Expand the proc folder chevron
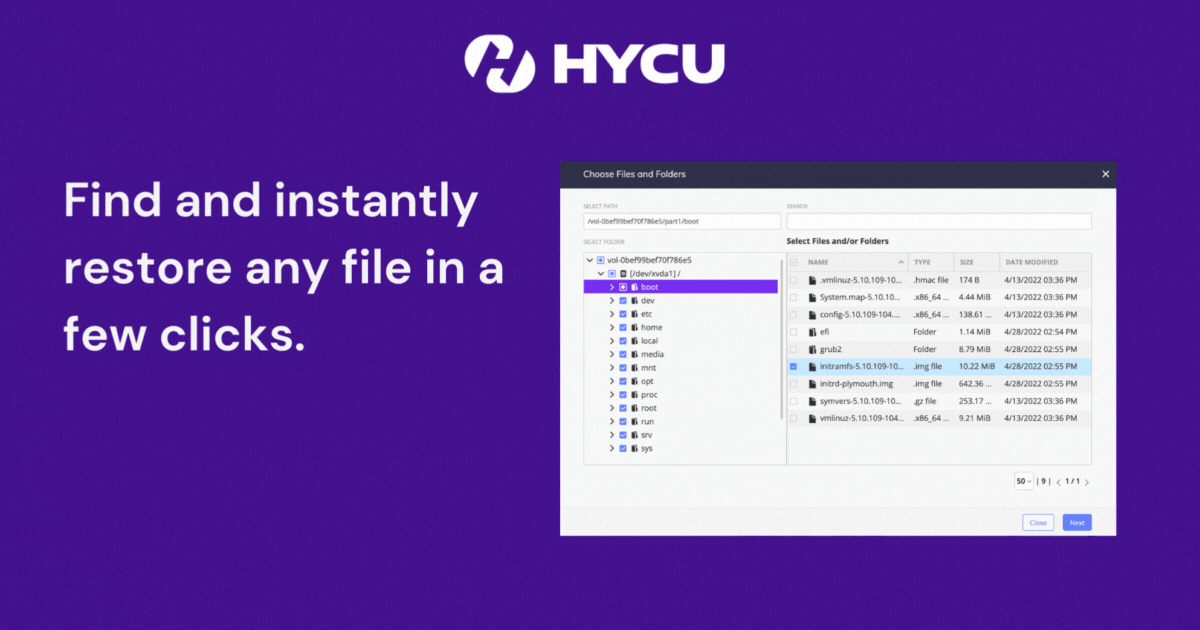Screen dimensions: 1200x630 [612, 395]
